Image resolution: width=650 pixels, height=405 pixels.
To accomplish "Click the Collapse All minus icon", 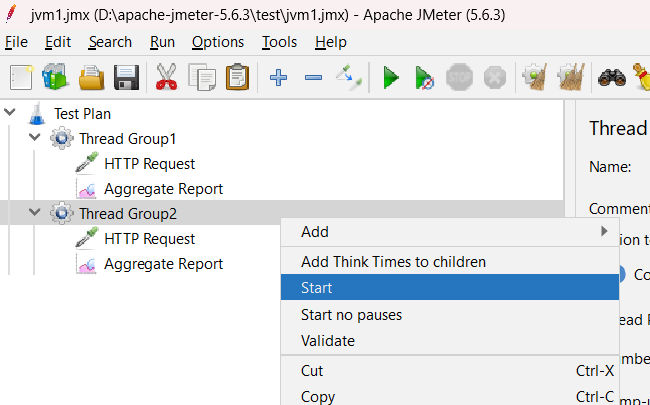I will click(313, 78).
